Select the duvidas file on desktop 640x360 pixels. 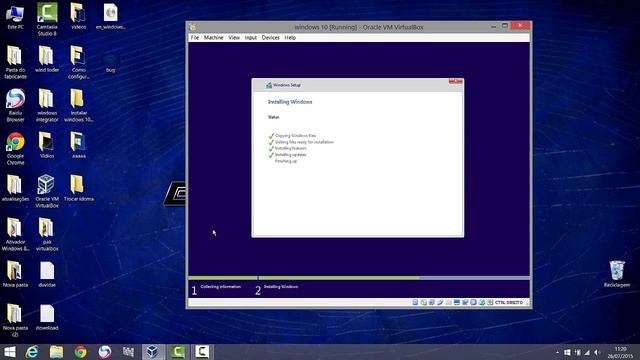47,274
